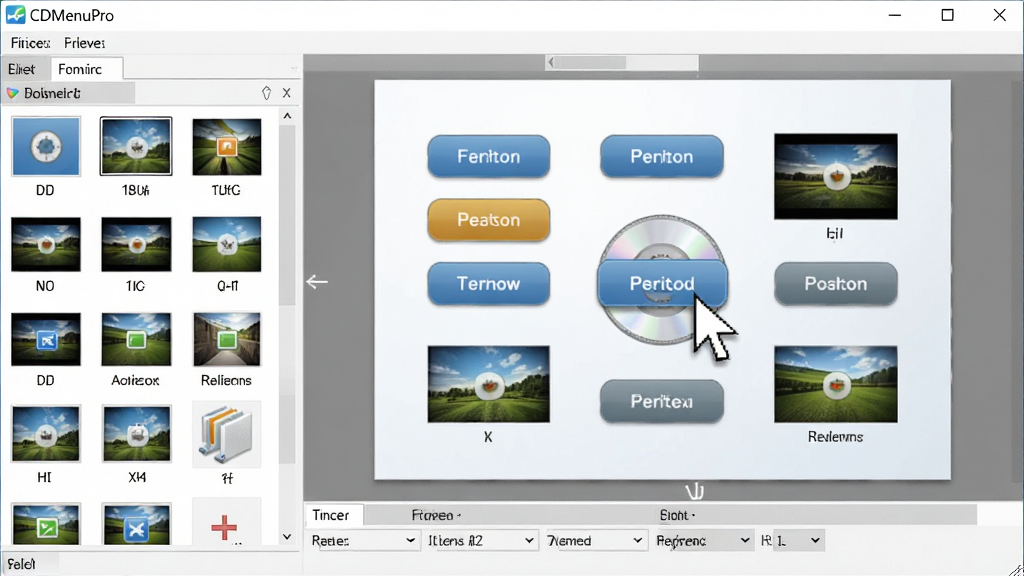Select the XI4 item icon

click(136, 434)
